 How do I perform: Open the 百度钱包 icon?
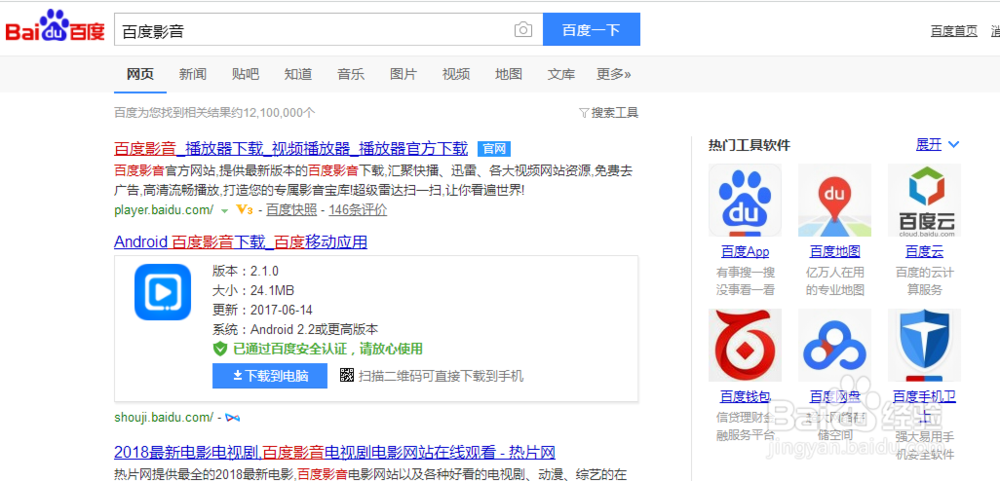pos(745,345)
